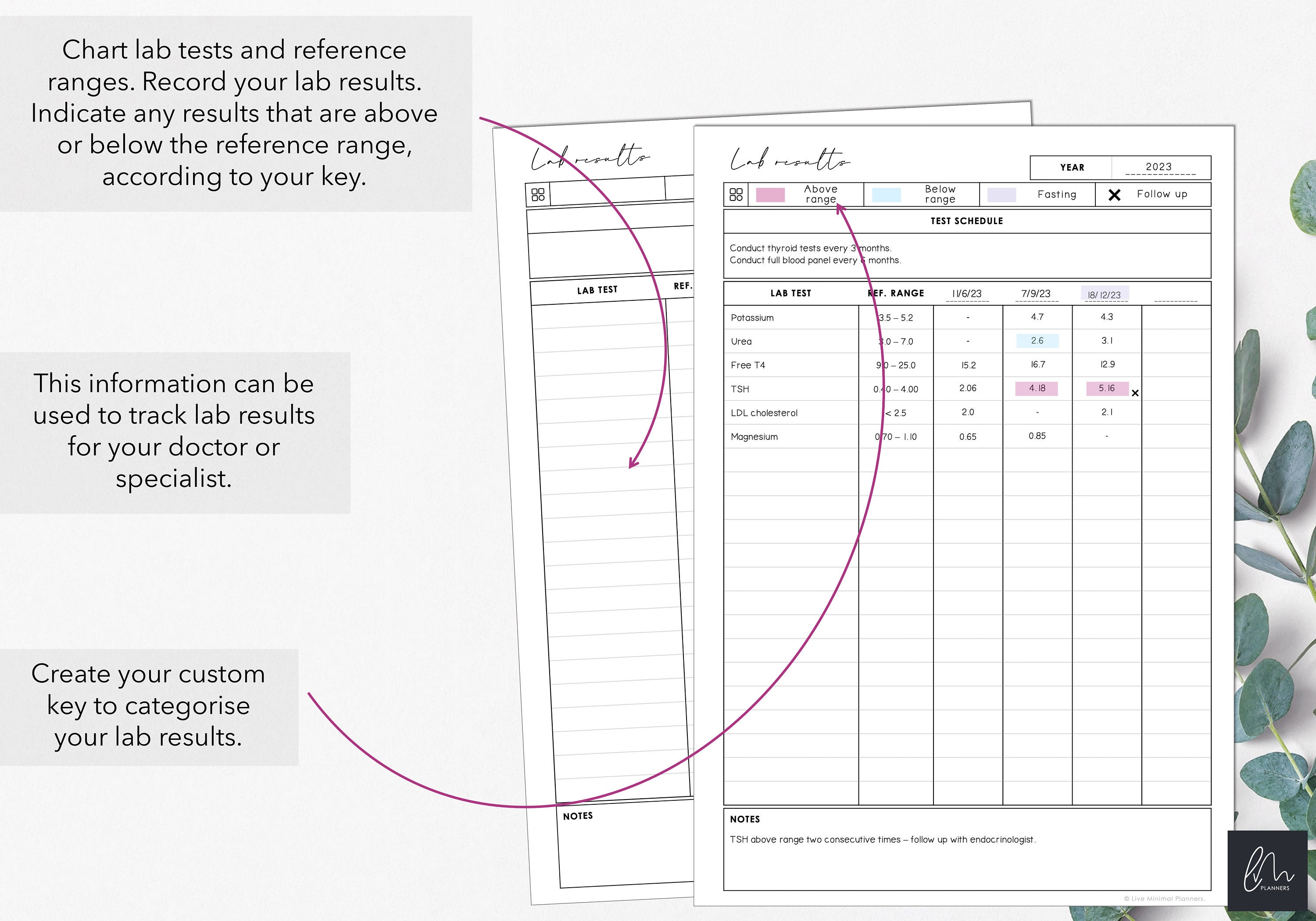Select the pink above-range color swatch

[771, 195]
